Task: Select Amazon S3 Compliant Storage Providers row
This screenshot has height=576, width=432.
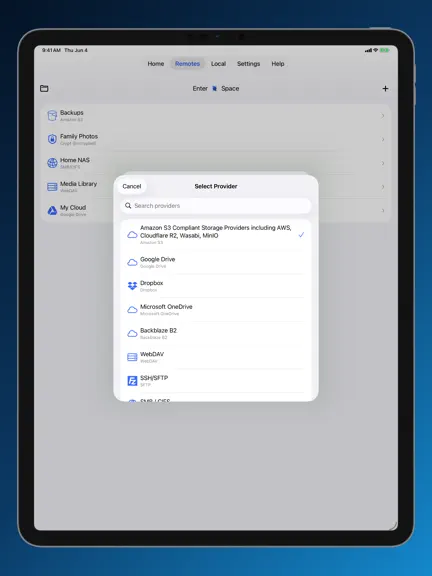Action: click(216, 235)
